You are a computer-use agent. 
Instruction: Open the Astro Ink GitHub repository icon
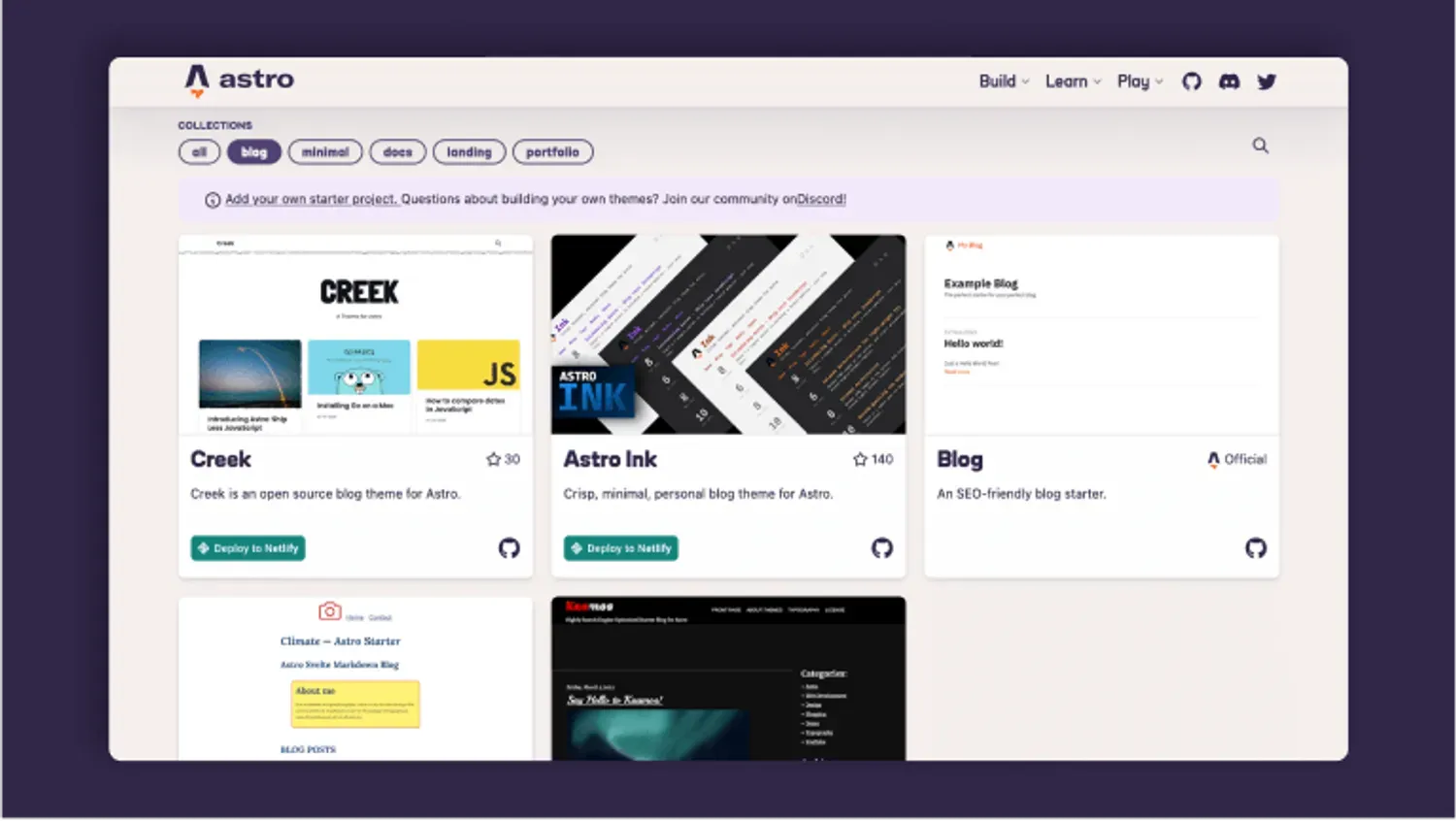881,548
